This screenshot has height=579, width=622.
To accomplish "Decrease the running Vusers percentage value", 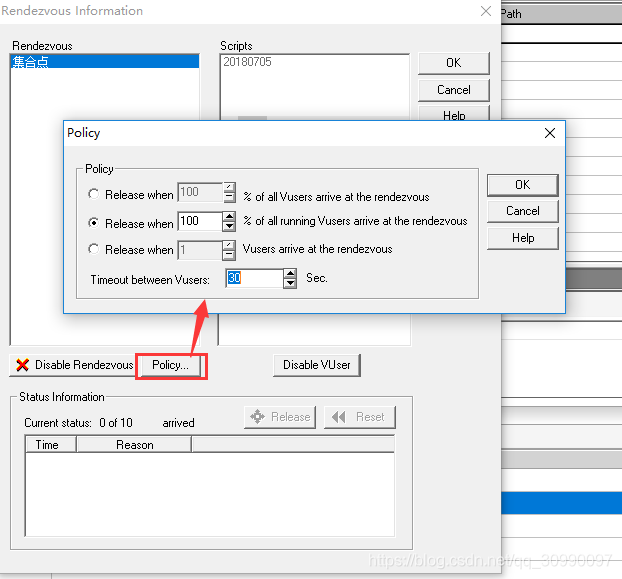I will pos(229,226).
